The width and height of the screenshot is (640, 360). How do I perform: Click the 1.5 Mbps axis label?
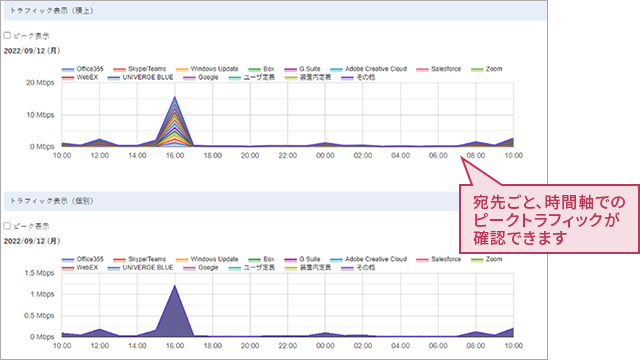[39, 273]
